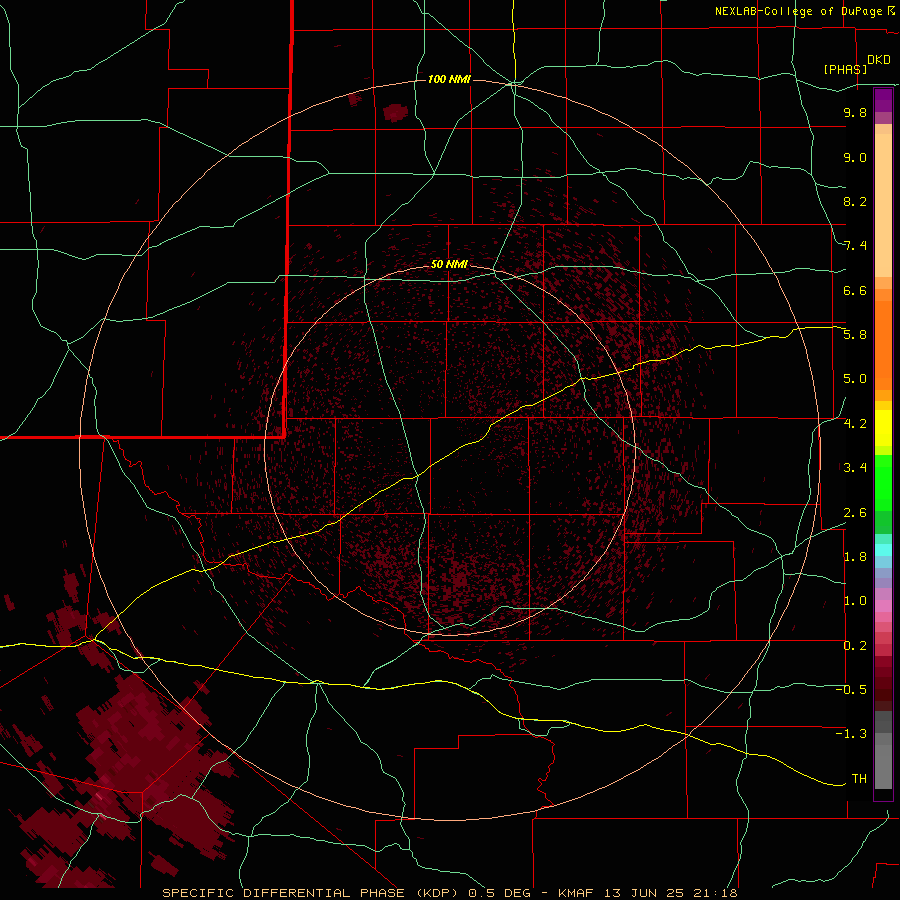Image resolution: width=900 pixels, height=900 pixels.
Task: Pick the cyan color bar segment
Action: (x=883, y=550)
